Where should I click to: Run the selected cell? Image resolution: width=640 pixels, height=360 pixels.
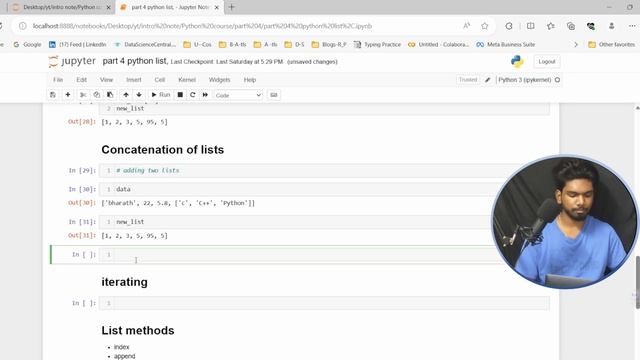pos(160,95)
